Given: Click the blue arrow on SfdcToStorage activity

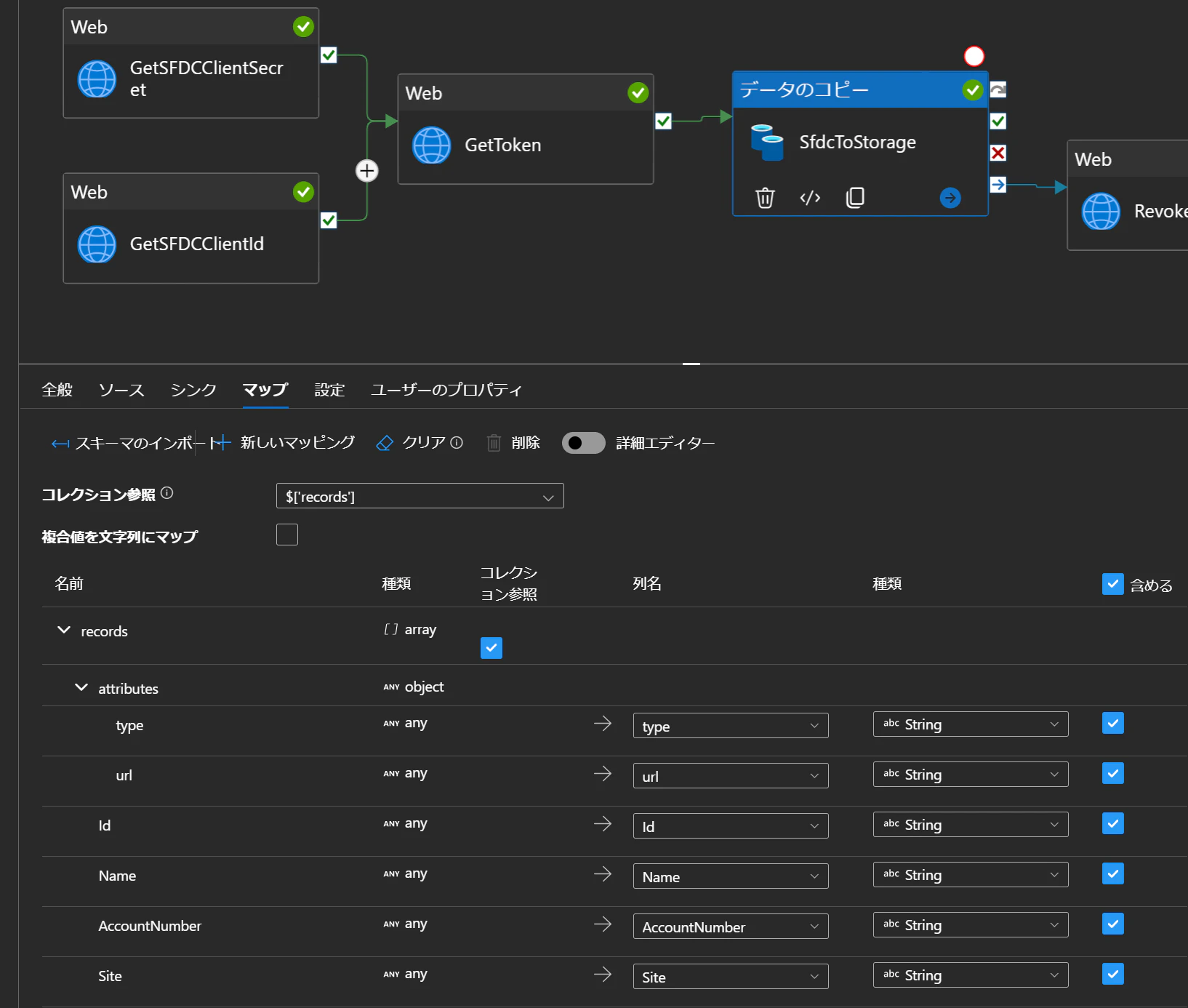Looking at the screenshot, I should 950,198.
